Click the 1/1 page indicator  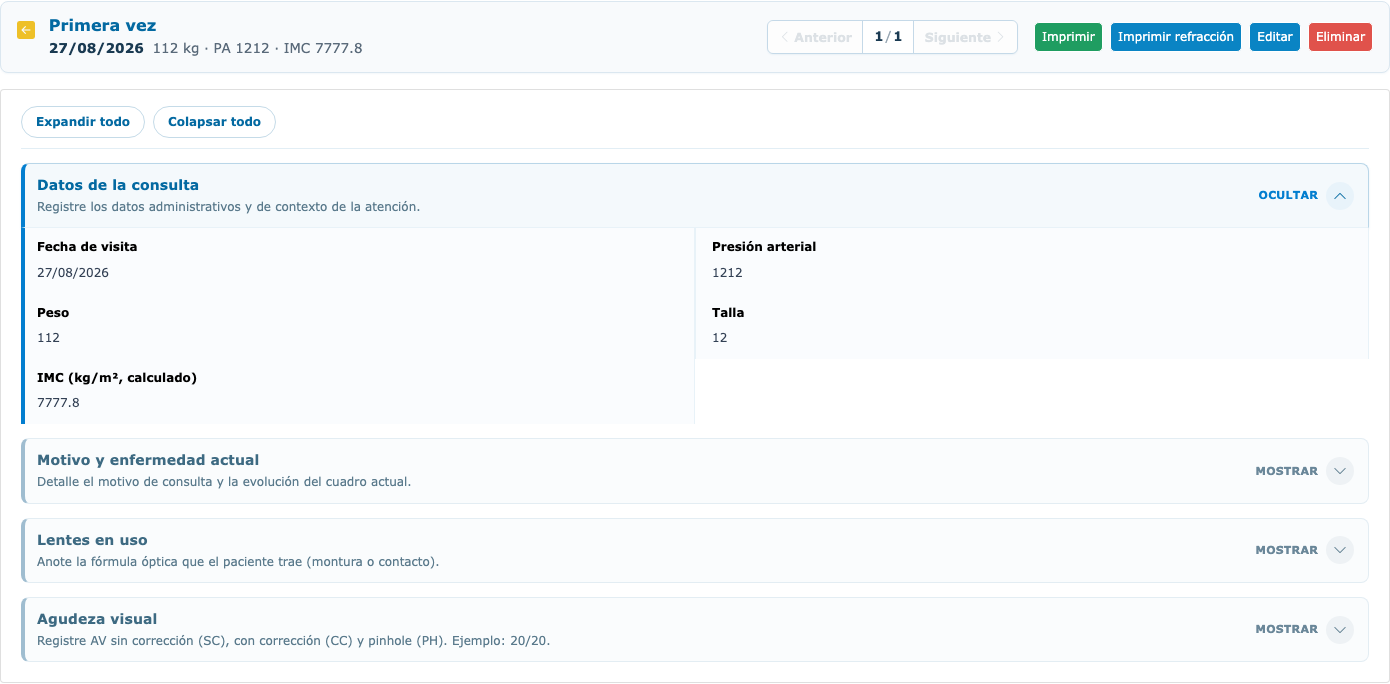888,37
